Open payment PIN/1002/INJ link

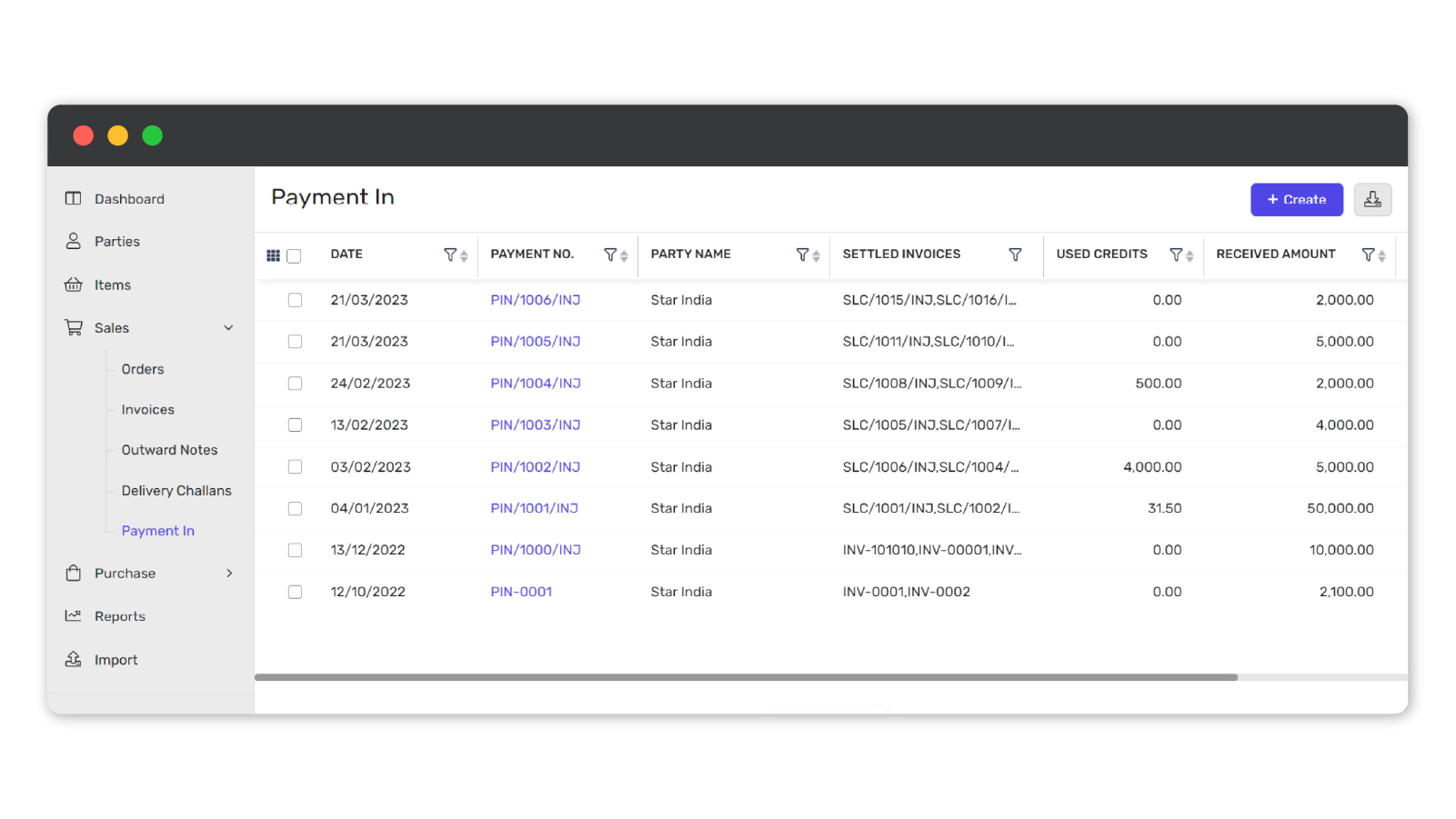[536, 467]
